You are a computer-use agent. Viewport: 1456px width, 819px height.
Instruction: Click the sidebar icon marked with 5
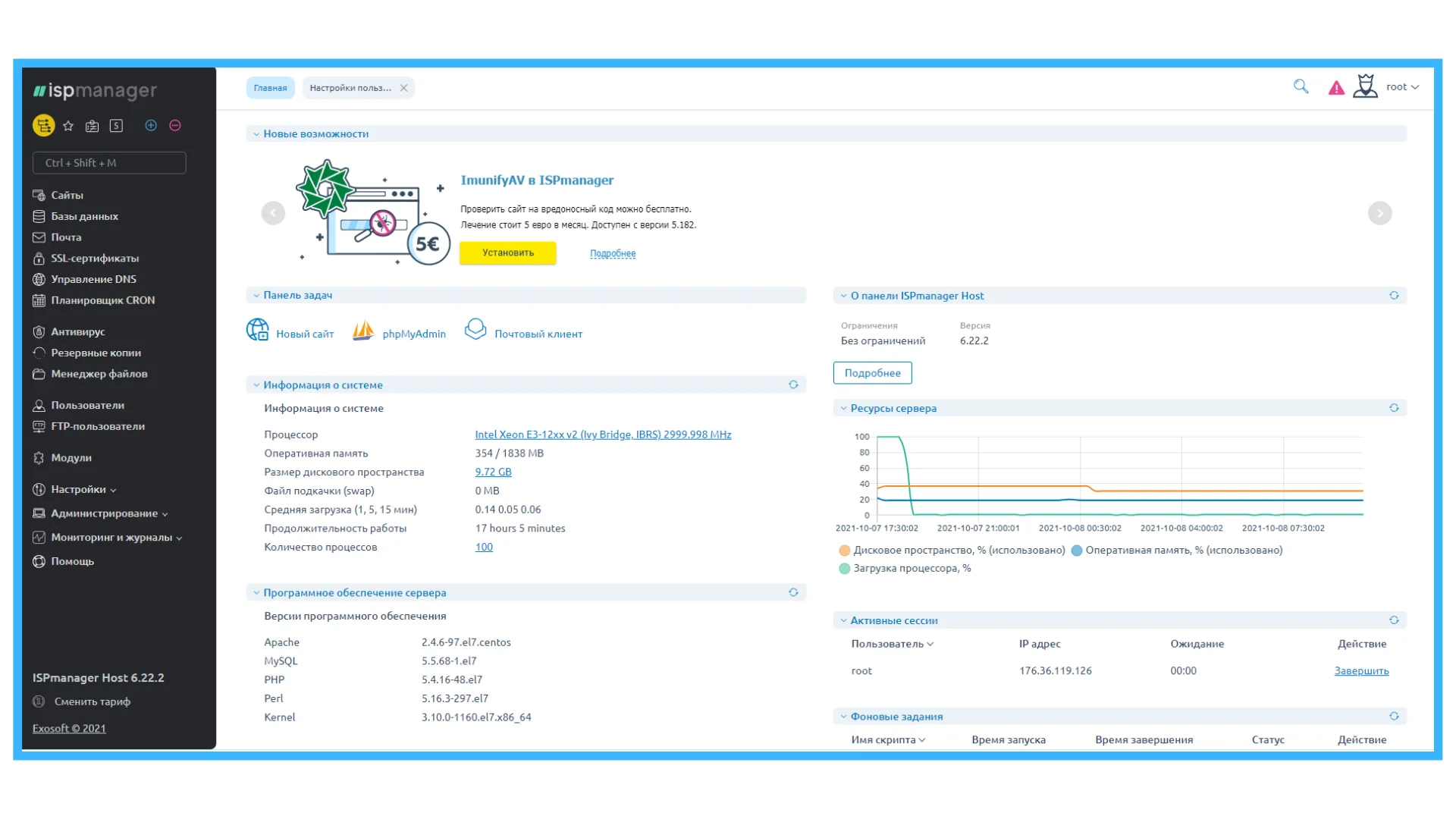coord(116,126)
